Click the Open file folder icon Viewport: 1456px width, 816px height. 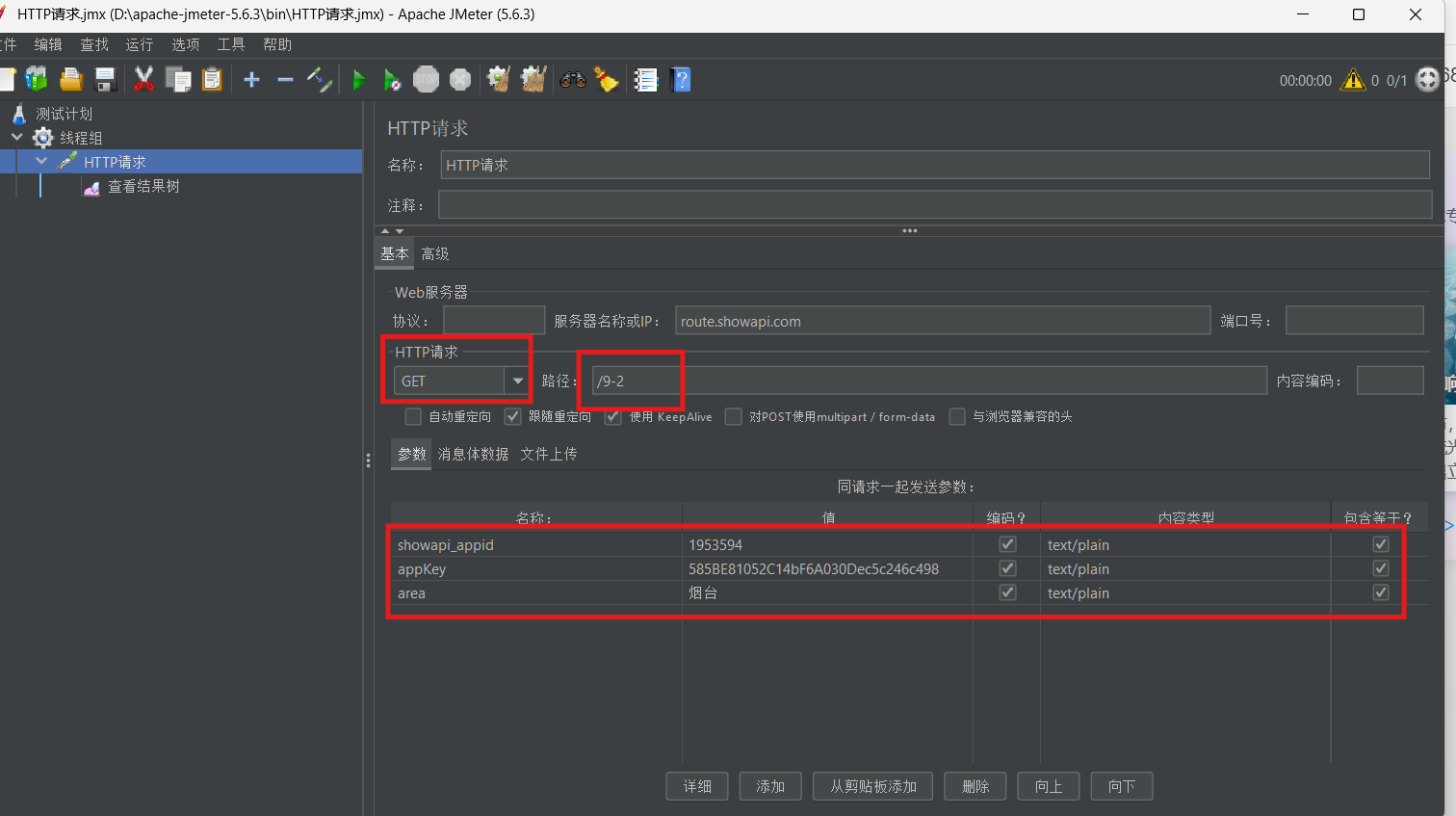coord(70,79)
